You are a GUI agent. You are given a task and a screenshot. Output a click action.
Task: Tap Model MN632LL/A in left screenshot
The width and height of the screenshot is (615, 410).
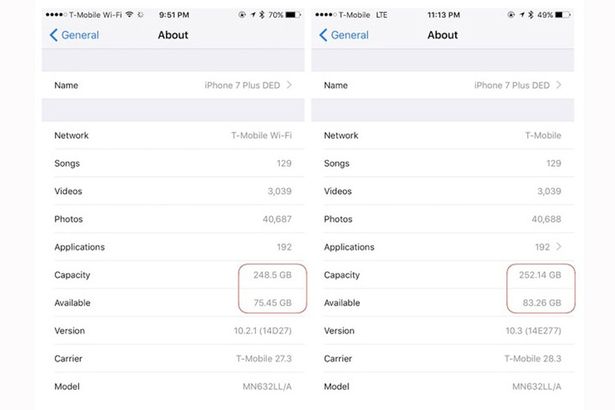click(173, 386)
